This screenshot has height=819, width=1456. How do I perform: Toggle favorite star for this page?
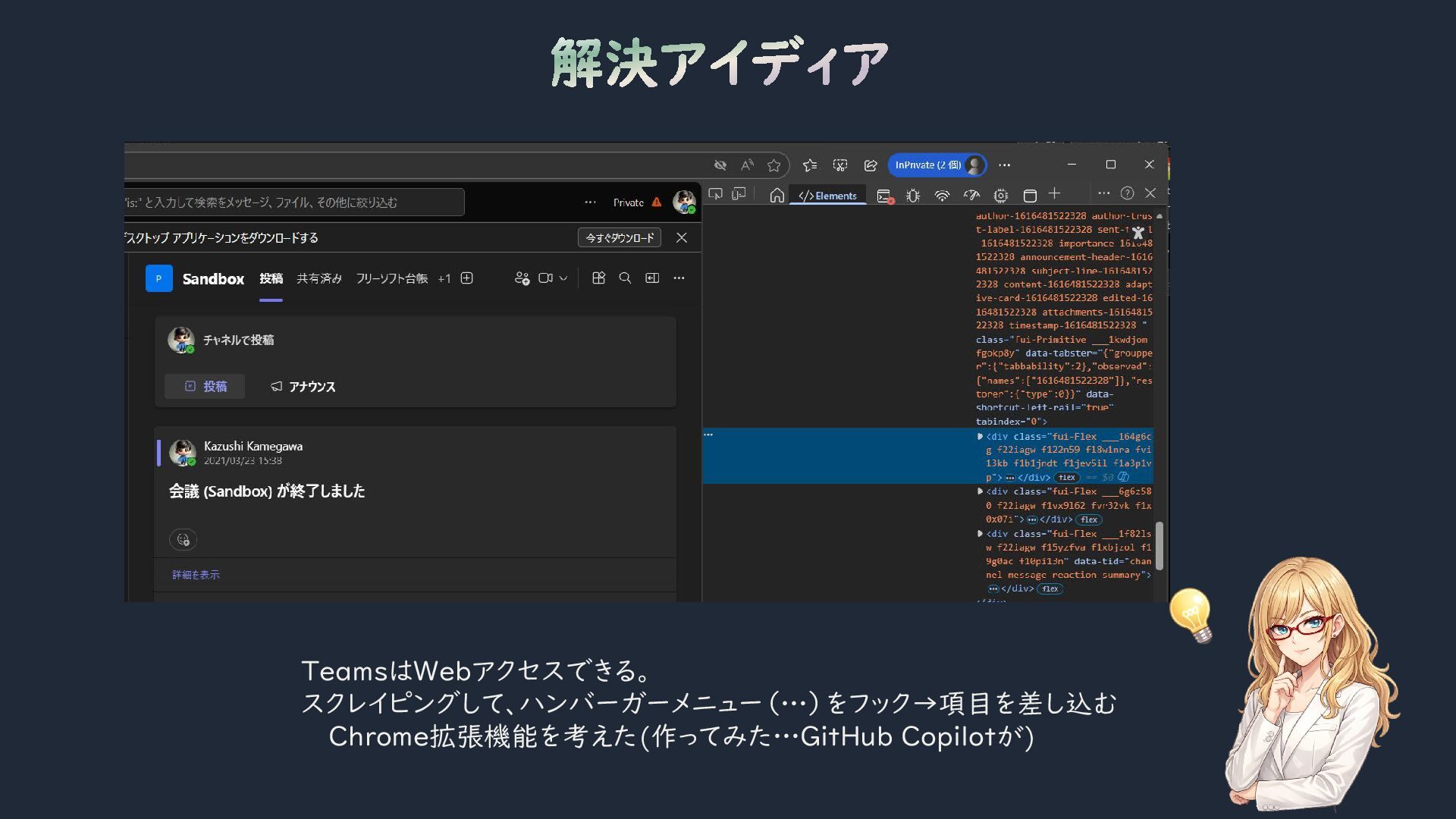click(x=773, y=165)
